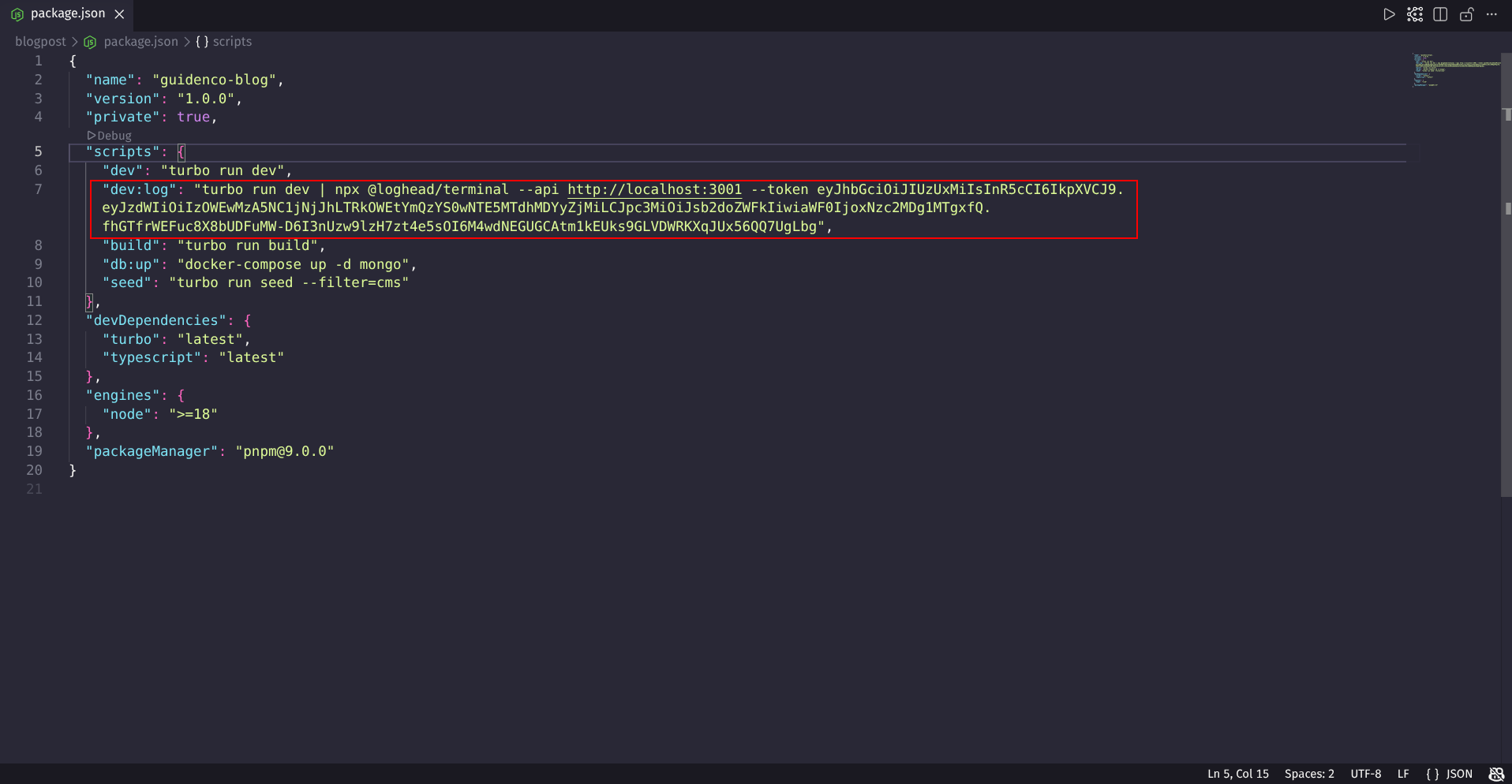Click the ">=18" node version string
The image size is (1512, 784).
pyautogui.click(x=193, y=414)
